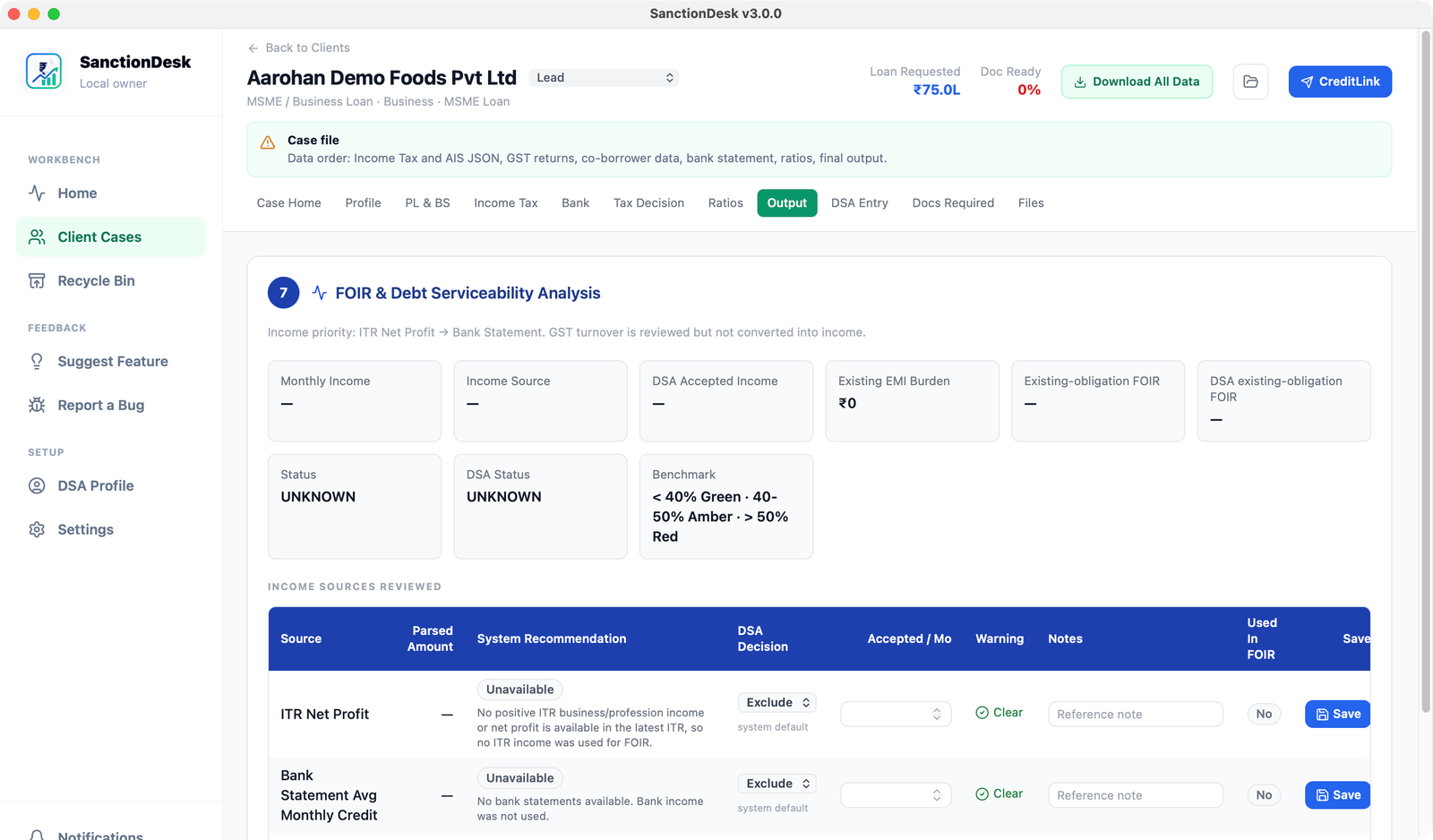
Task: Click the Monthly Income card
Action: coord(355,400)
